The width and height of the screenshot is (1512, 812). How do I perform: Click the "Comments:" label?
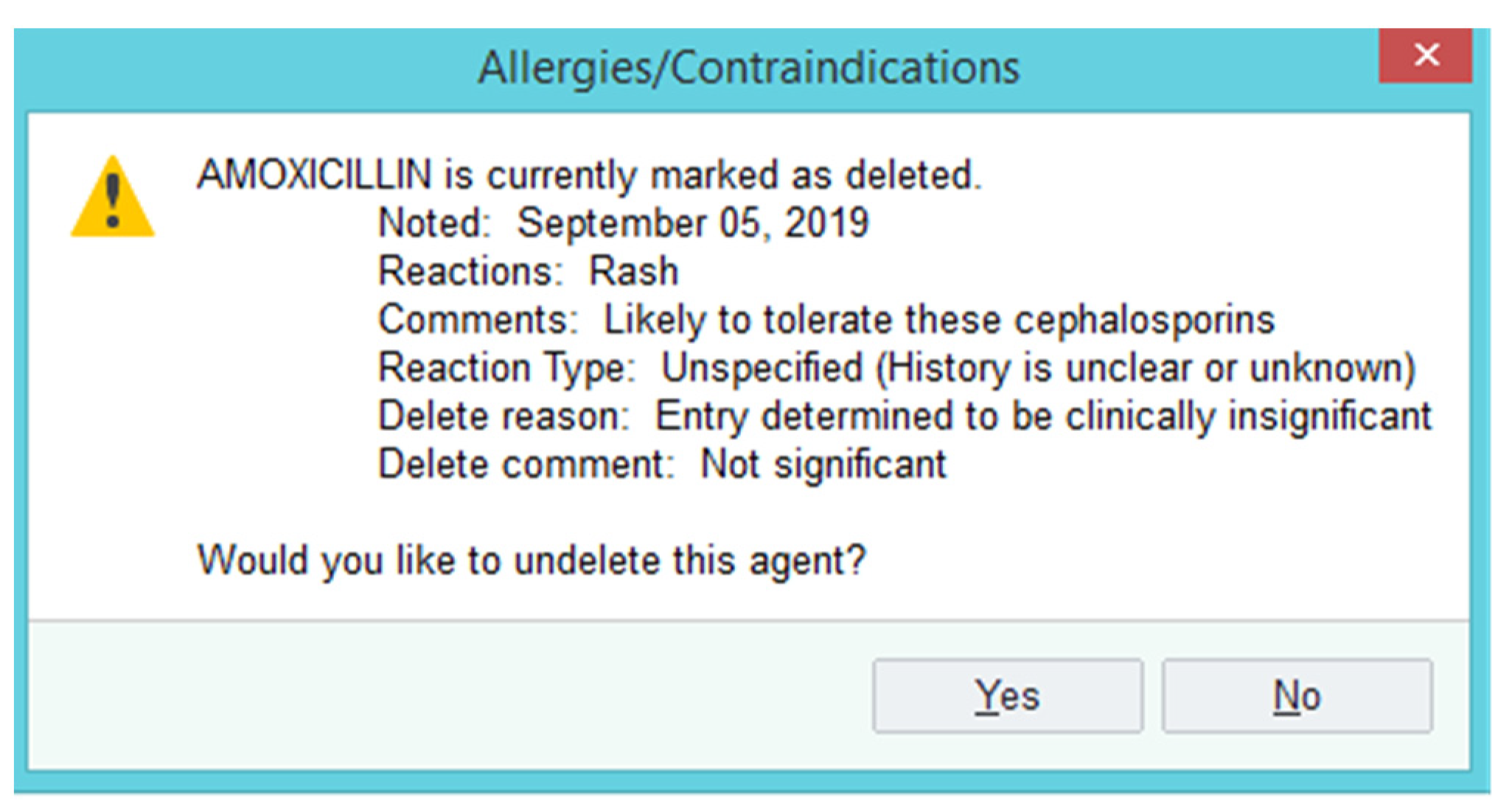(x=478, y=320)
